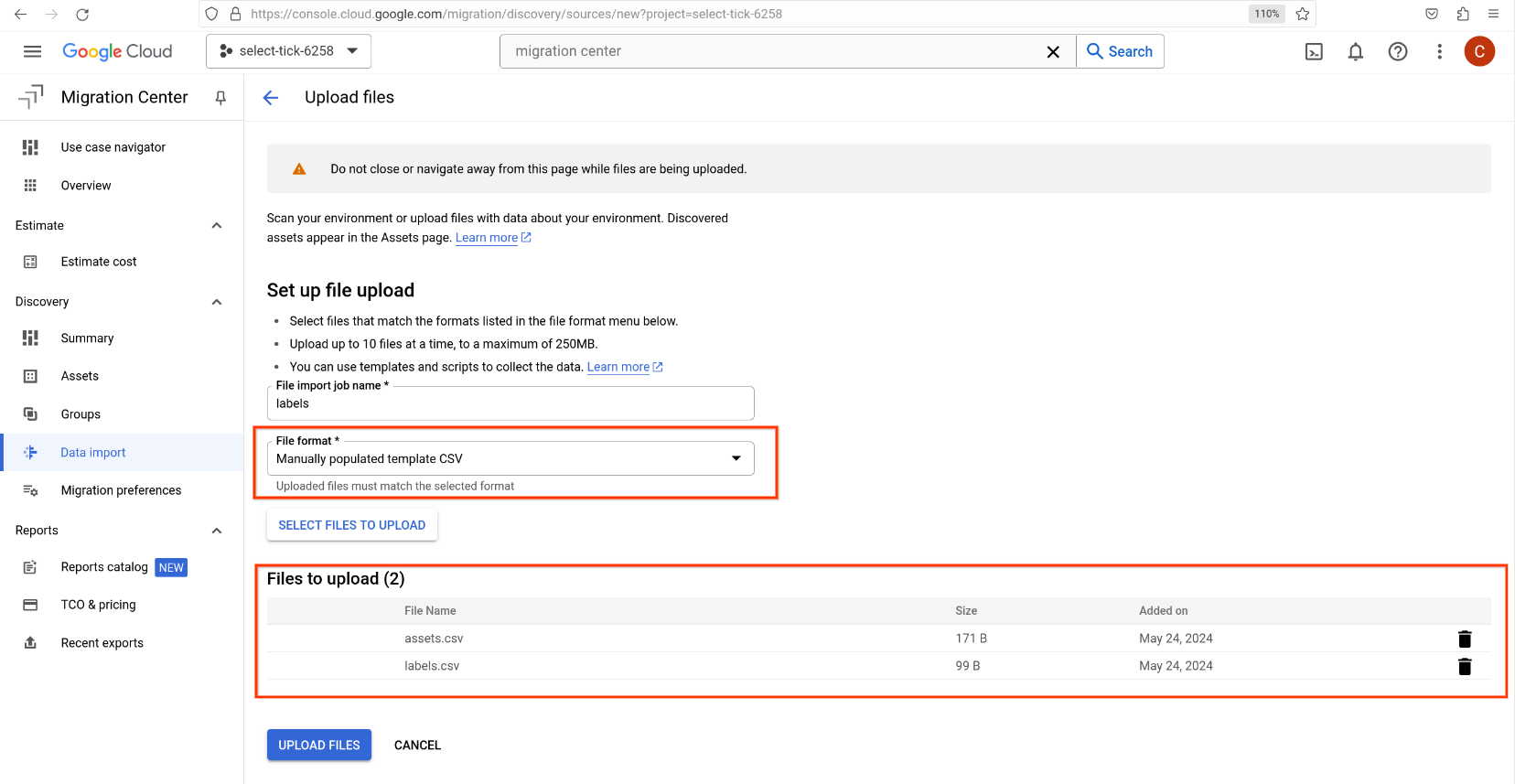Open the select-tick-6258 project picker

click(x=288, y=51)
